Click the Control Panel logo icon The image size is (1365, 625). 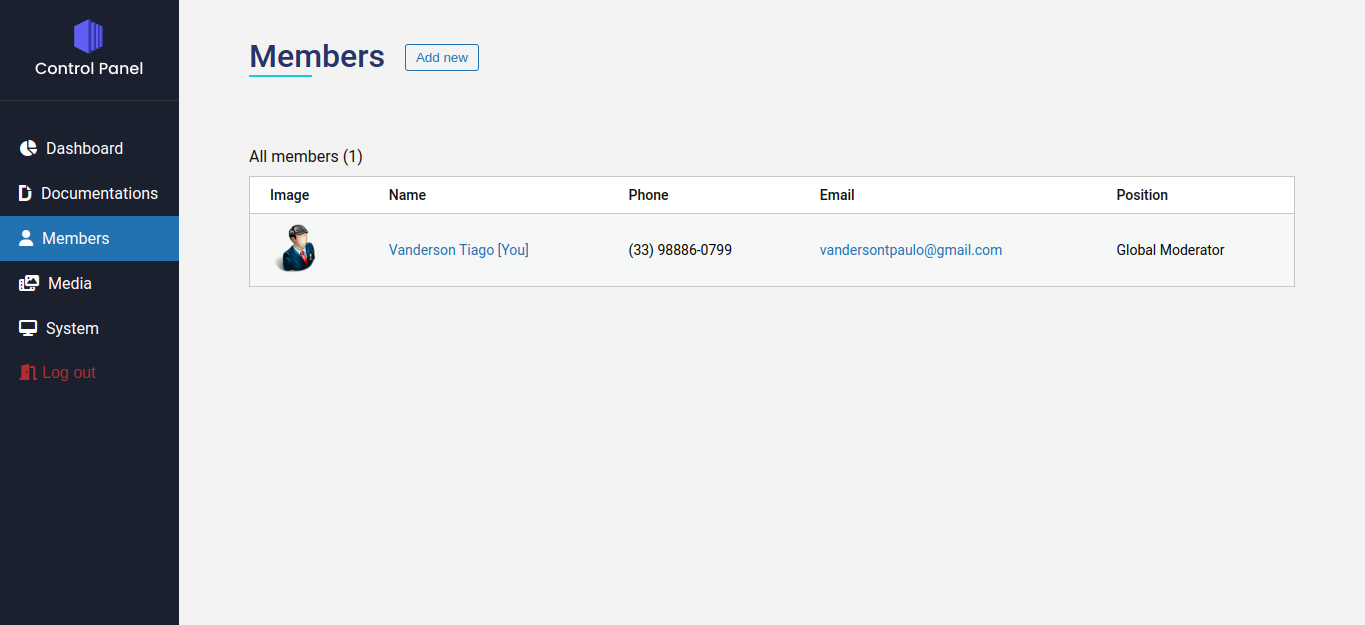pos(89,37)
